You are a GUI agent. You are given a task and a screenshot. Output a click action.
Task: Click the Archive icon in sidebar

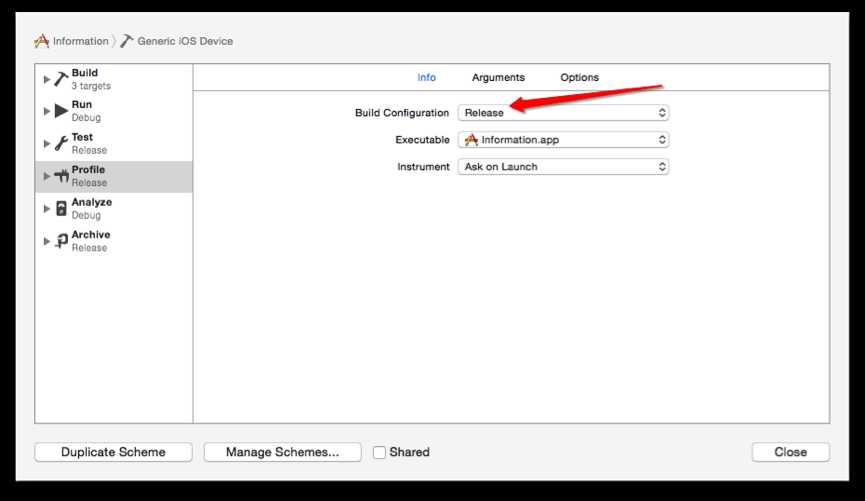pyautogui.click(x=61, y=241)
